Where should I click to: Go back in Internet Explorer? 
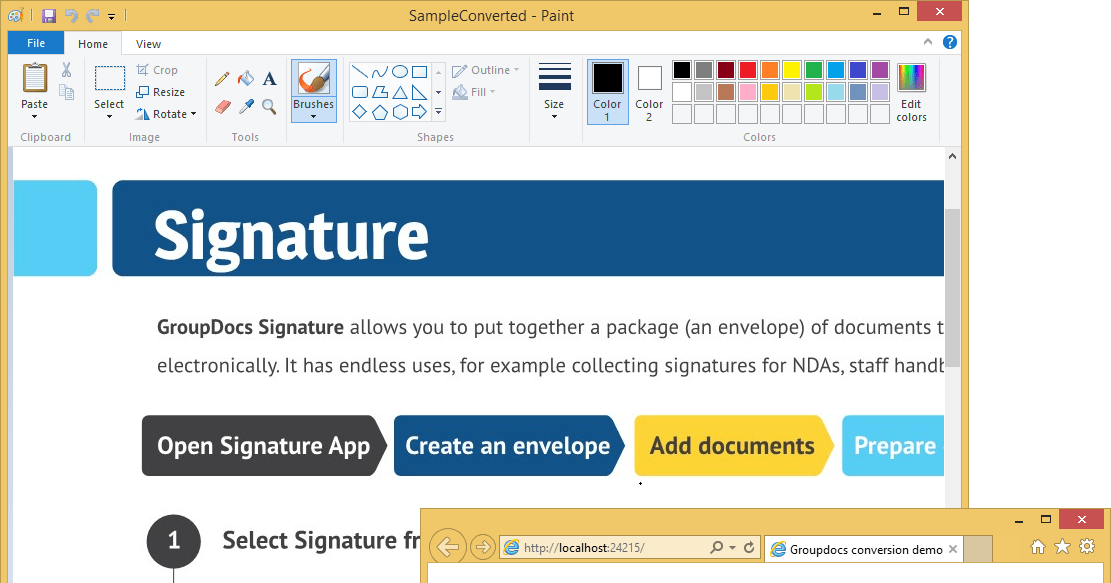[448, 547]
